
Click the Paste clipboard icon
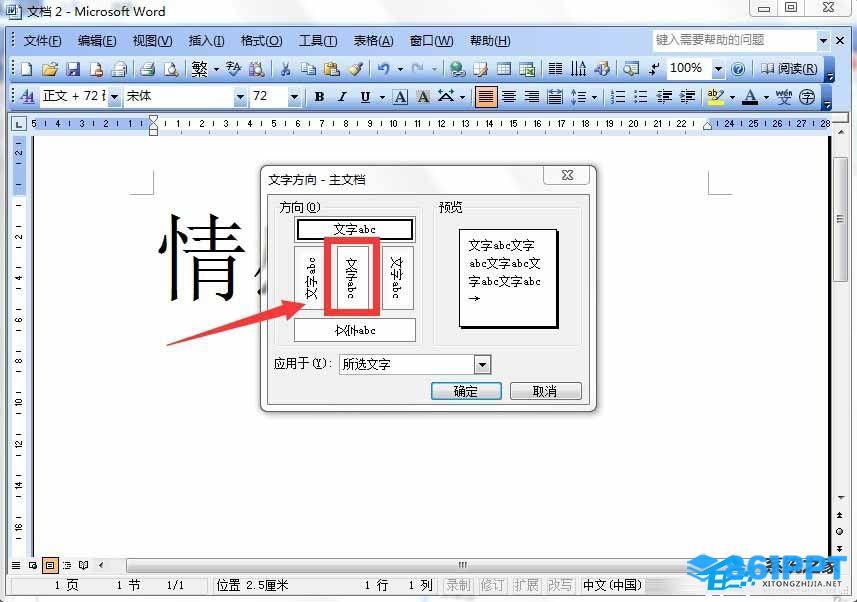(332, 69)
